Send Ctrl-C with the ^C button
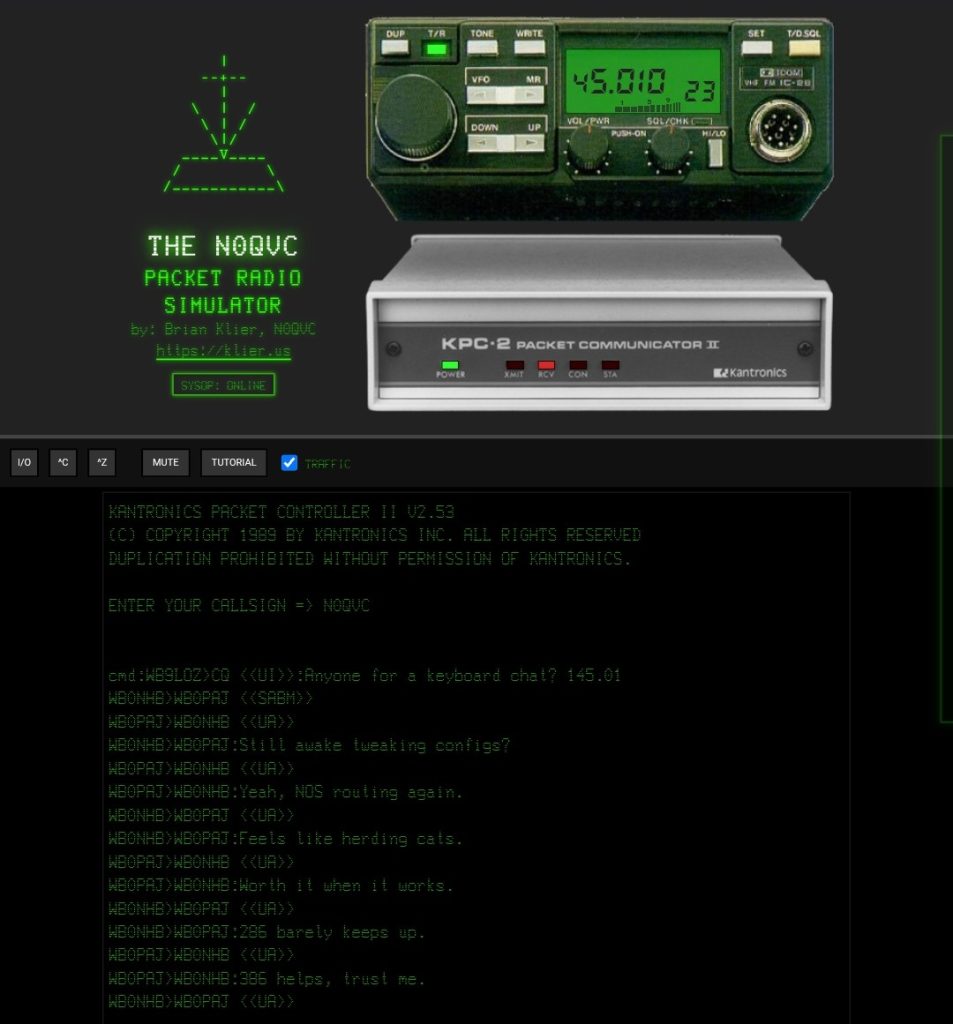Viewport: 953px width, 1024px height. click(63, 463)
